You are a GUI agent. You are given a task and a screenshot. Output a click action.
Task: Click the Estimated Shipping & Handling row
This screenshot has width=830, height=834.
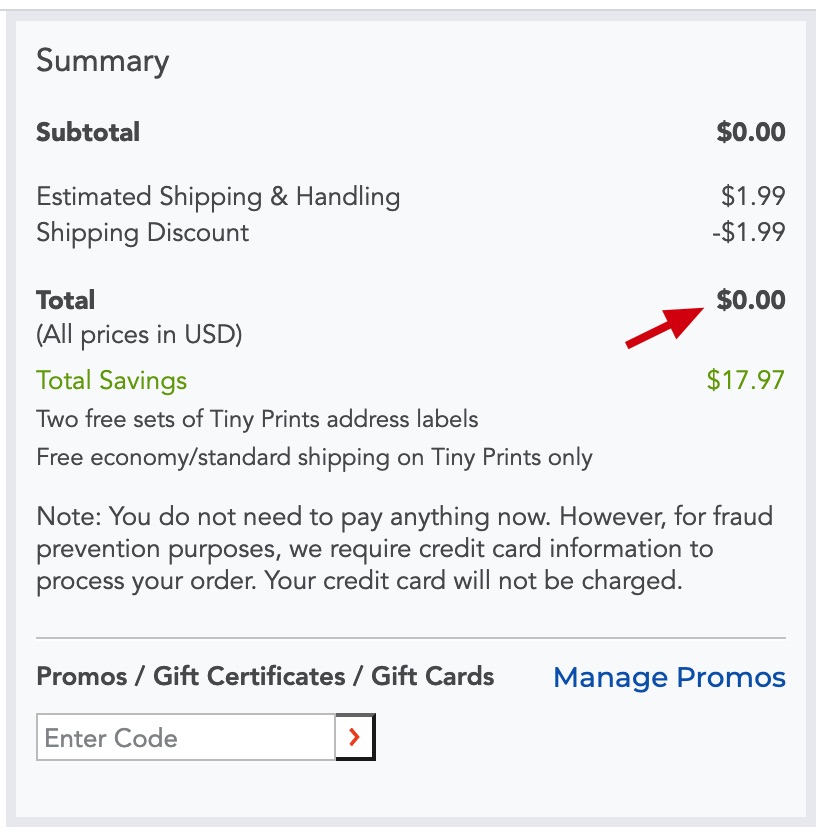click(x=218, y=197)
